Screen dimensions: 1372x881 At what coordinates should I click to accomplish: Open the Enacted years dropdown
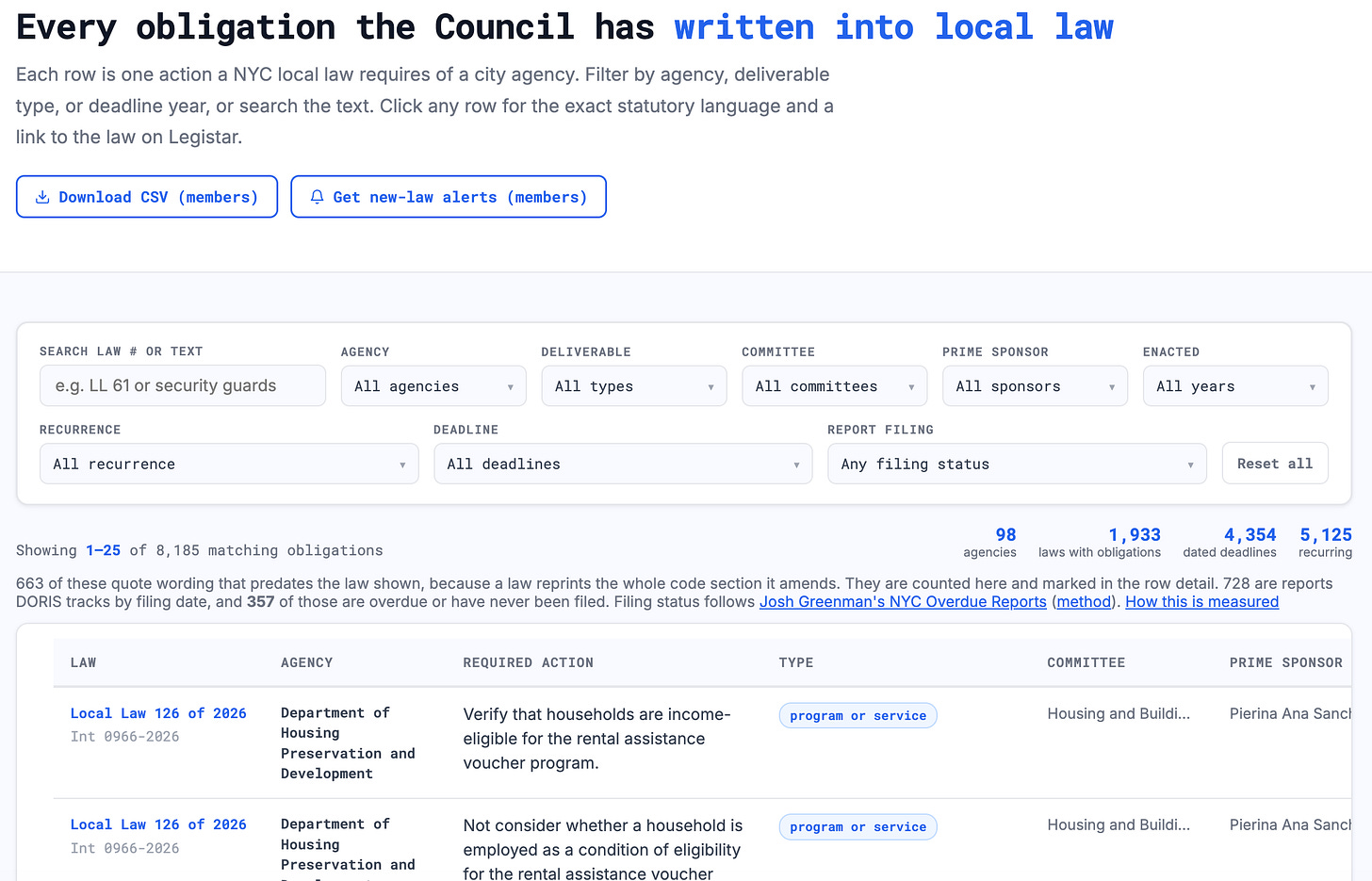pyautogui.click(x=1235, y=386)
